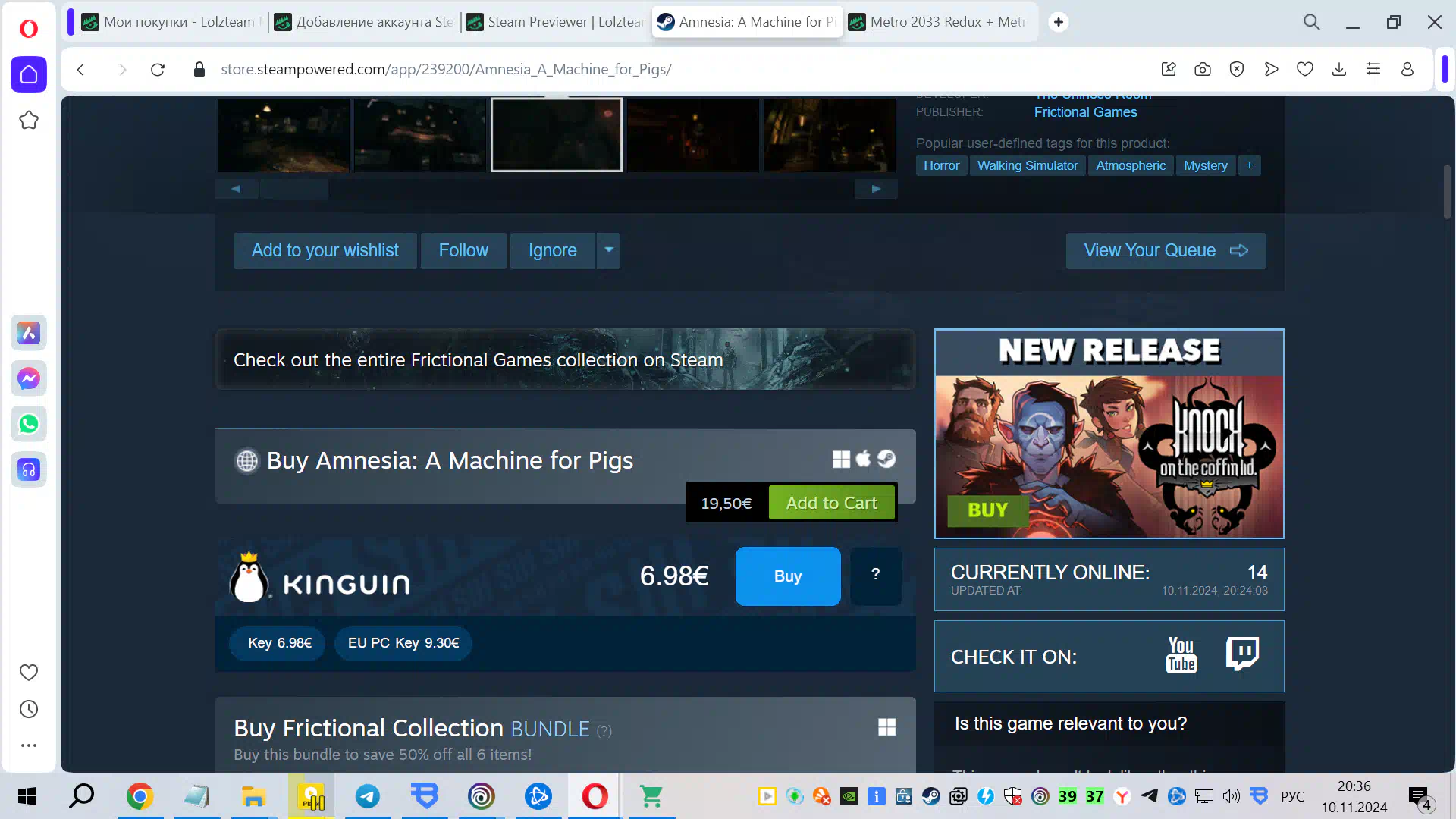
Task: Open player flow send icon
Action: 1271,70
